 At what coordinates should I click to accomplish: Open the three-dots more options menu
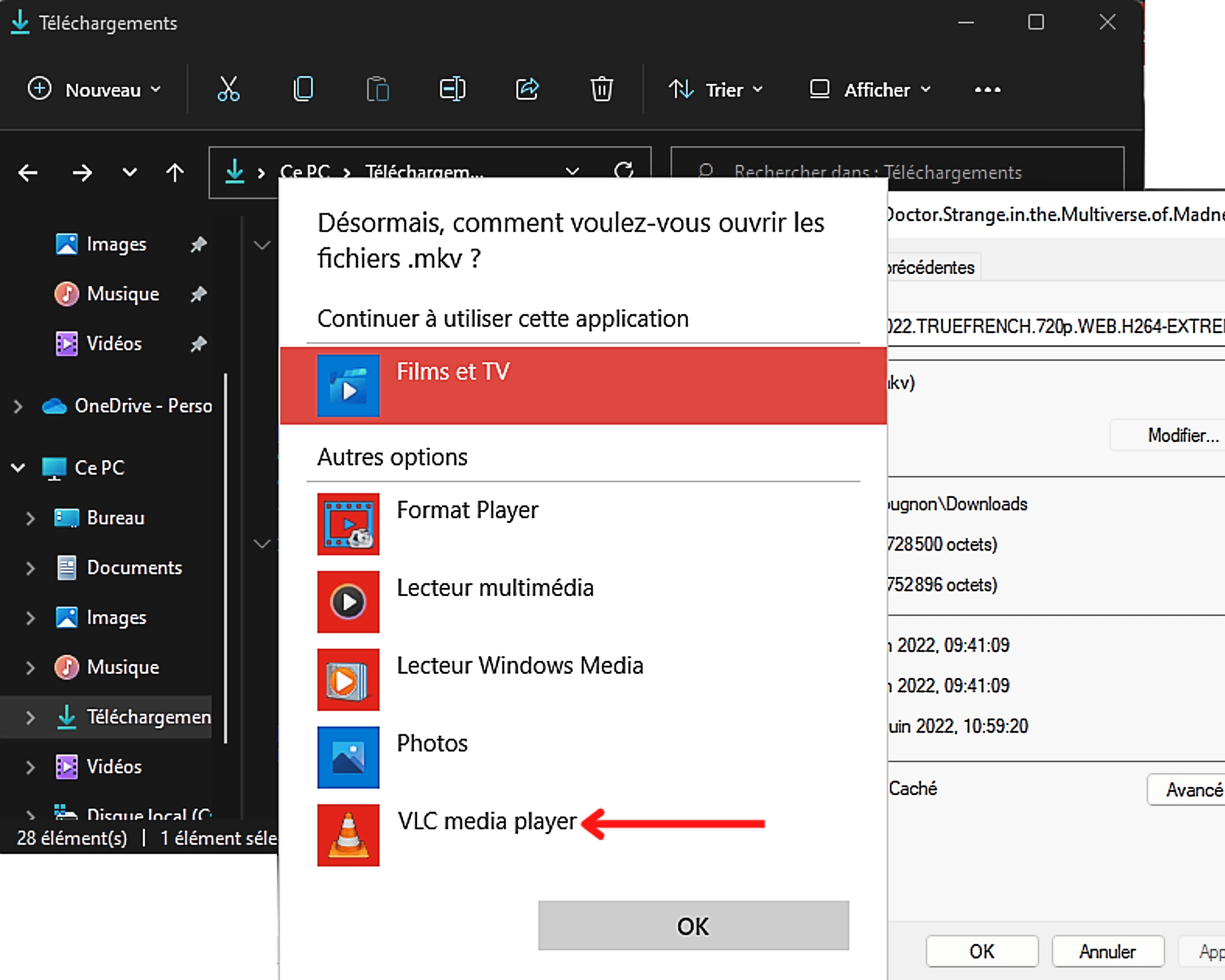987,89
